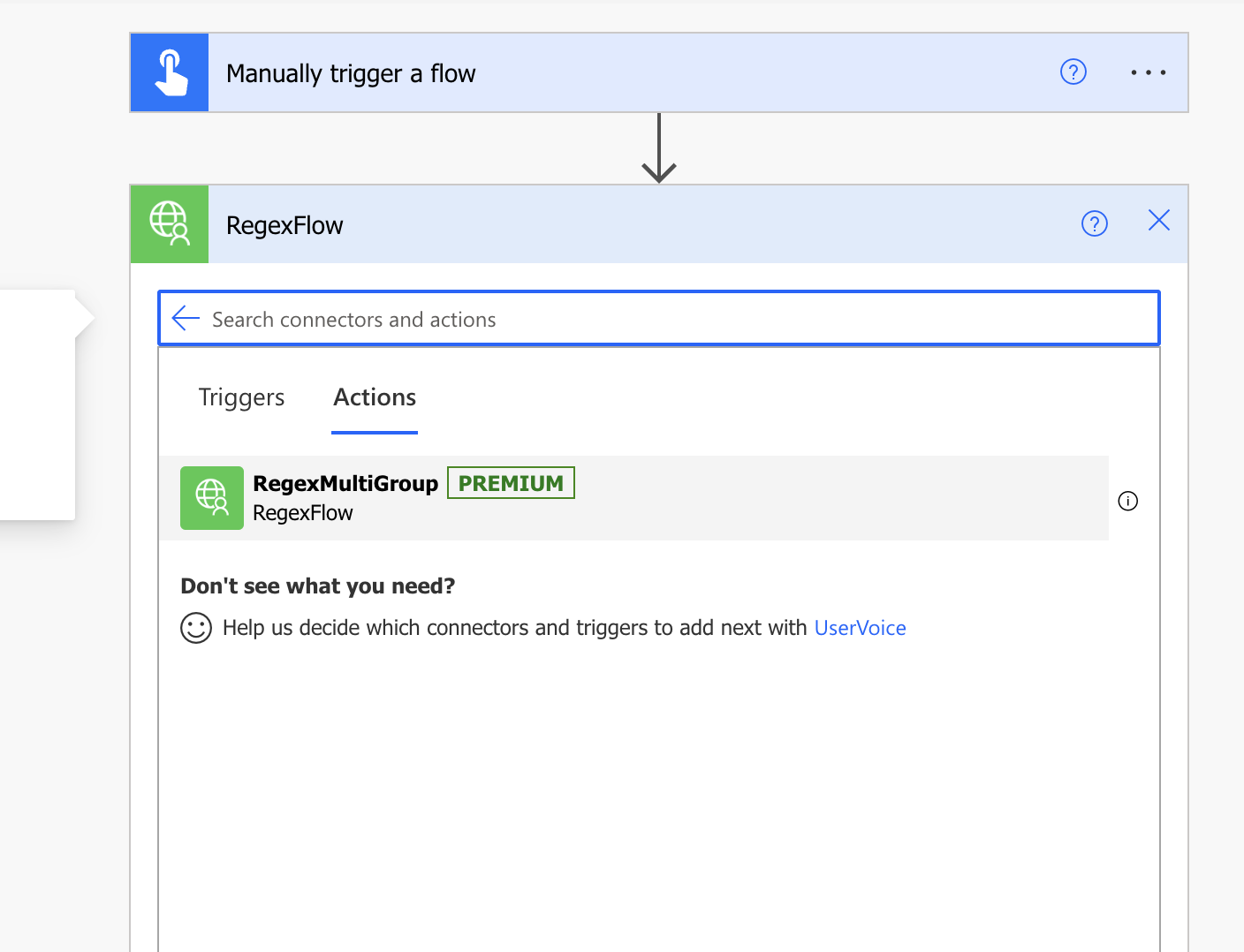Image resolution: width=1244 pixels, height=952 pixels.
Task: Go back using the search box arrow
Action: [x=186, y=319]
